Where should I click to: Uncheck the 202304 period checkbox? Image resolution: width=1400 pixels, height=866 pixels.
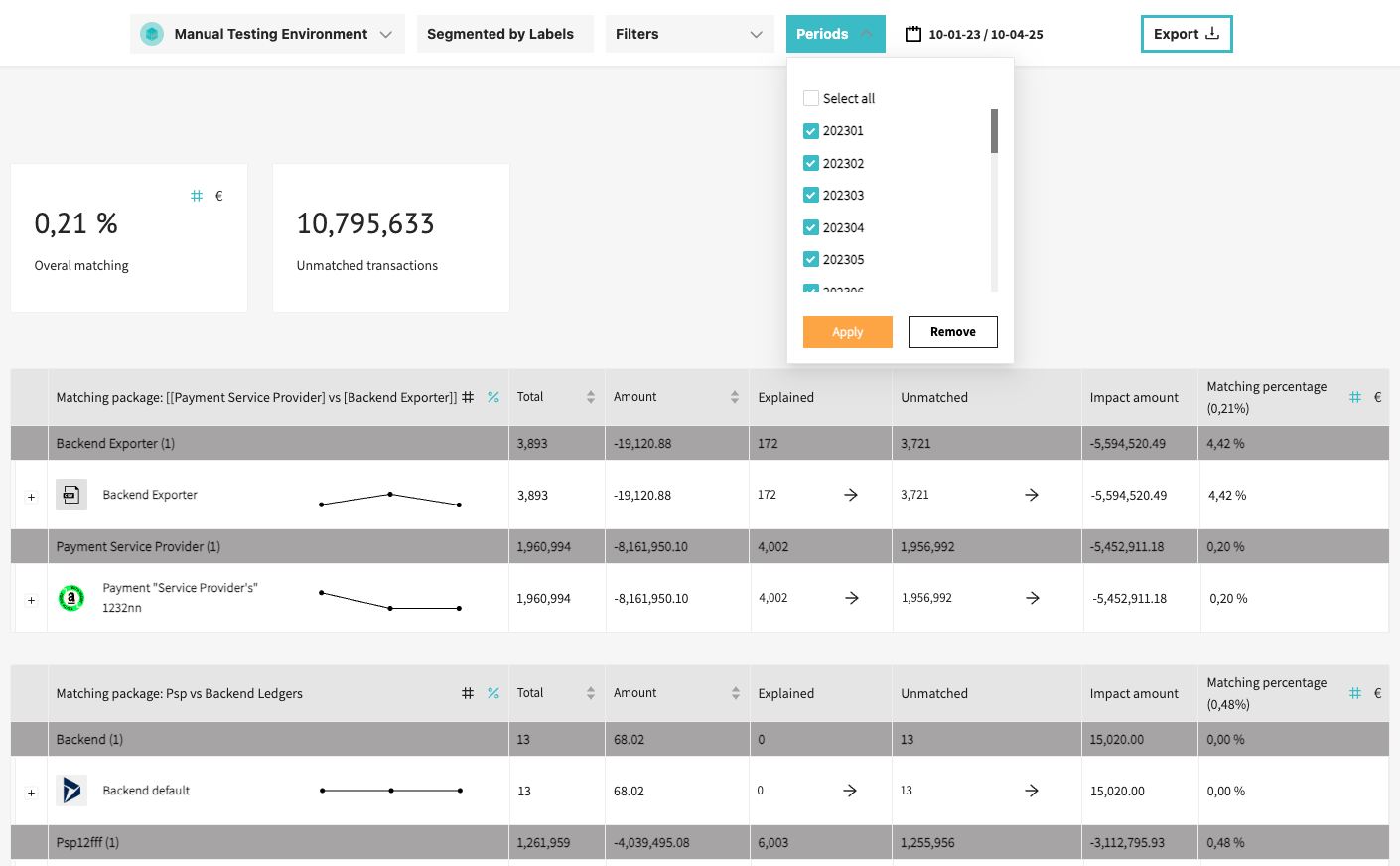(x=811, y=227)
